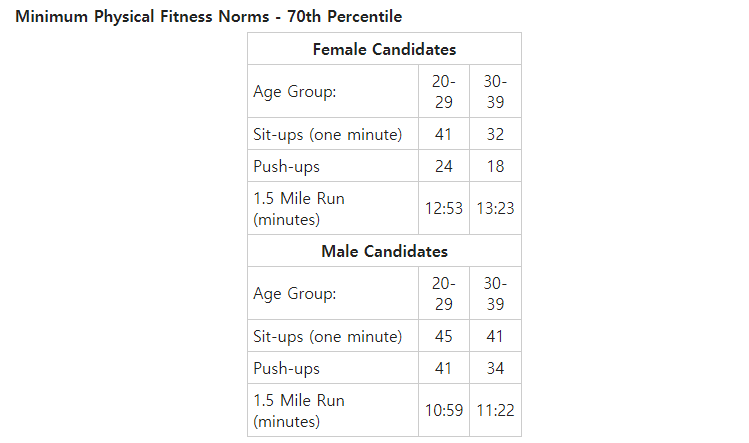Click the male Age Group label cell

pyautogui.click(x=333, y=293)
